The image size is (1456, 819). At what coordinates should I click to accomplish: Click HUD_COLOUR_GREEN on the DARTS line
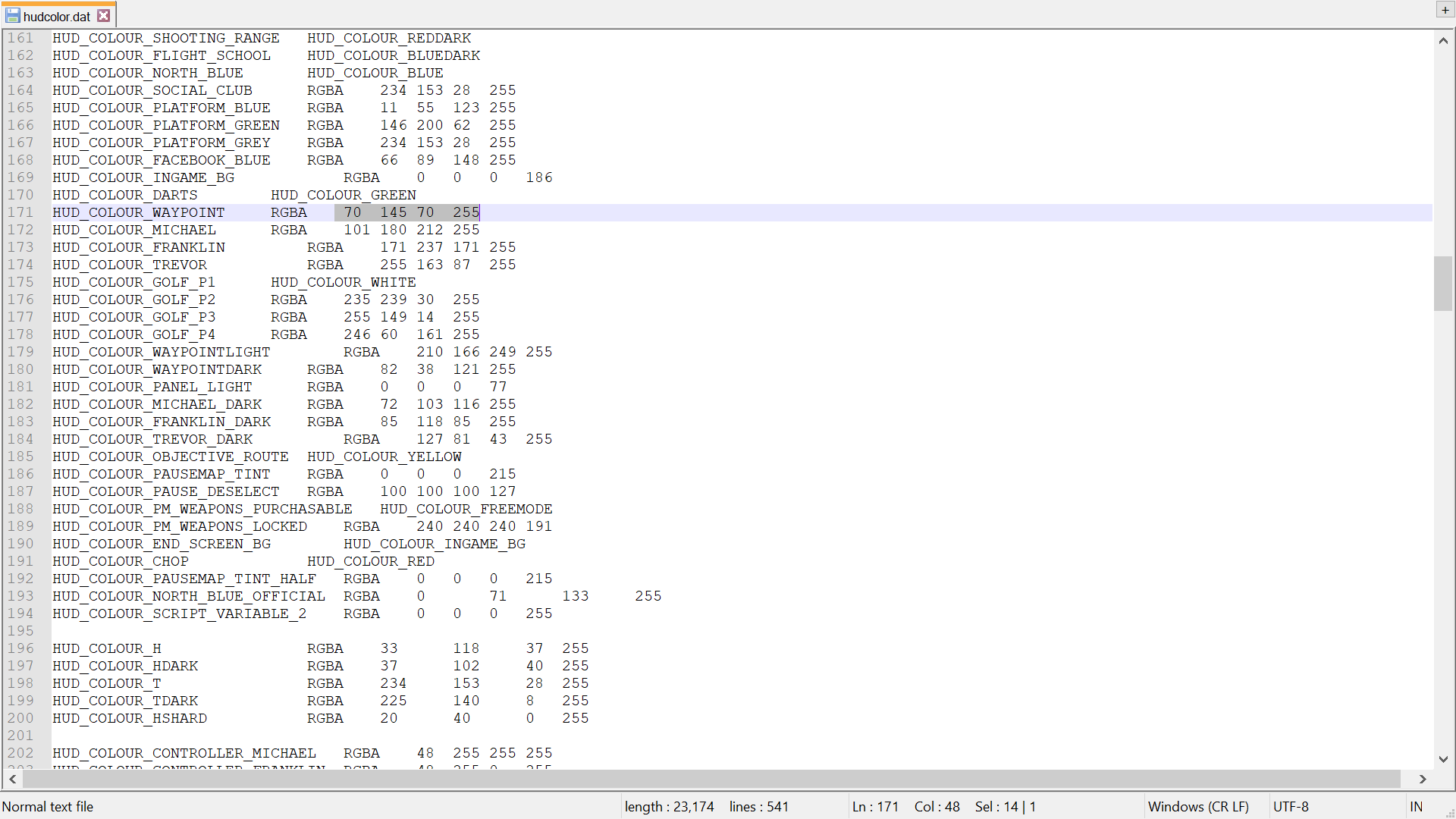click(x=344, y=195)
